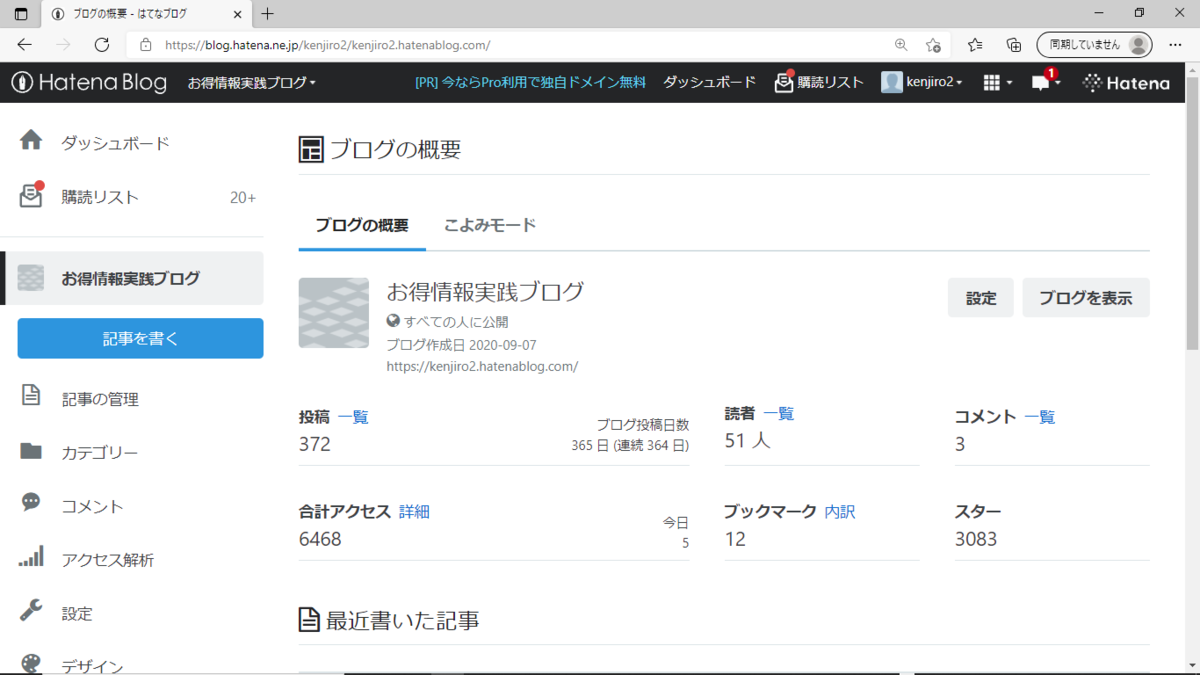
Task: Click the post count 372
Action: point(315,445)
